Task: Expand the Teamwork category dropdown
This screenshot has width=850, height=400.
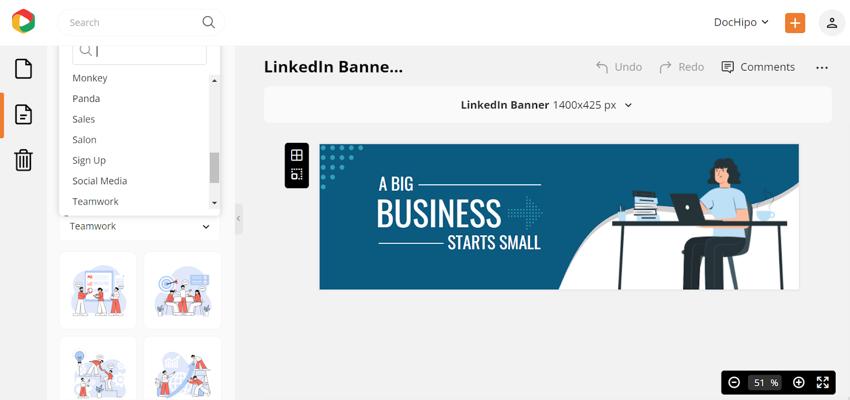Action: tap(140, 227)
